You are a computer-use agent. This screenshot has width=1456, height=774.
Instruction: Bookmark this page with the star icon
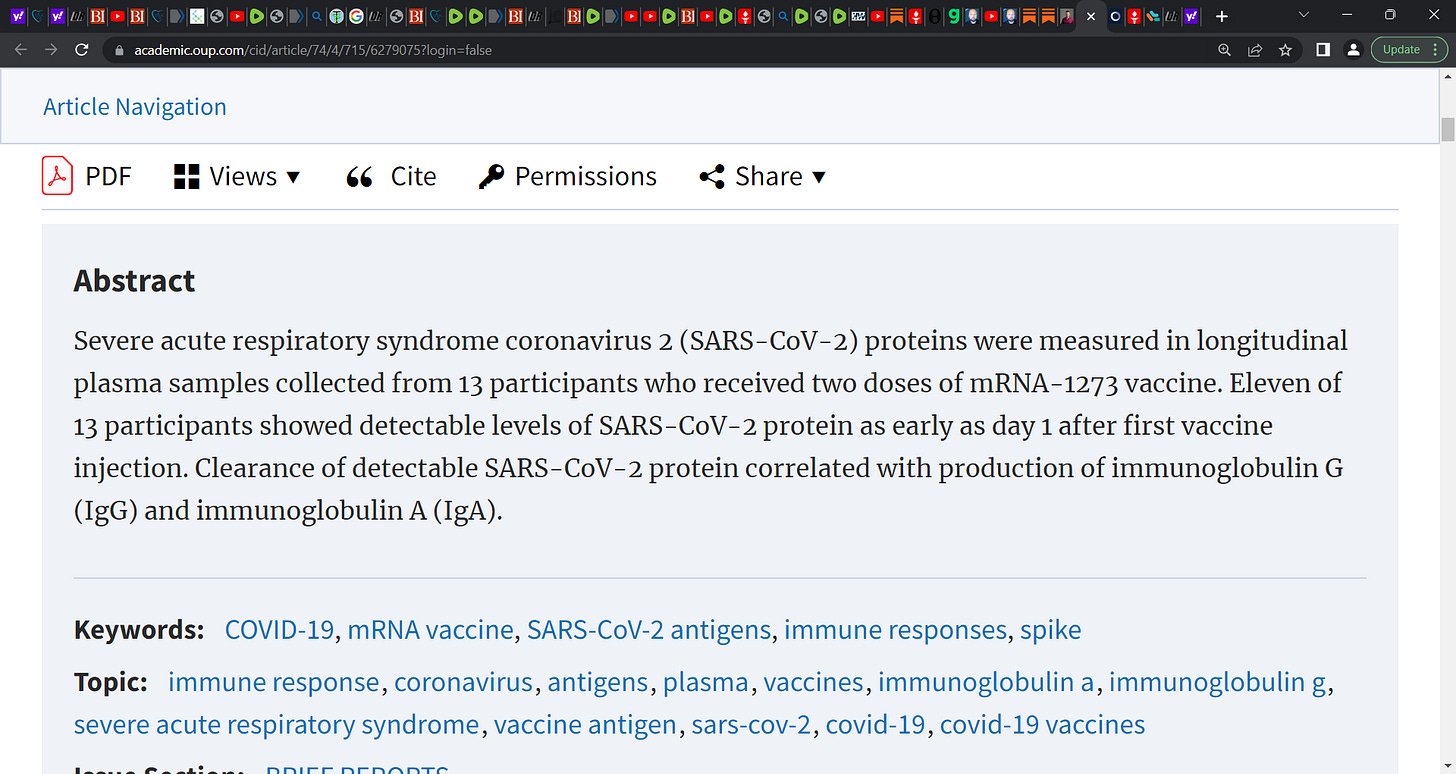click(x=1286, y=49)
